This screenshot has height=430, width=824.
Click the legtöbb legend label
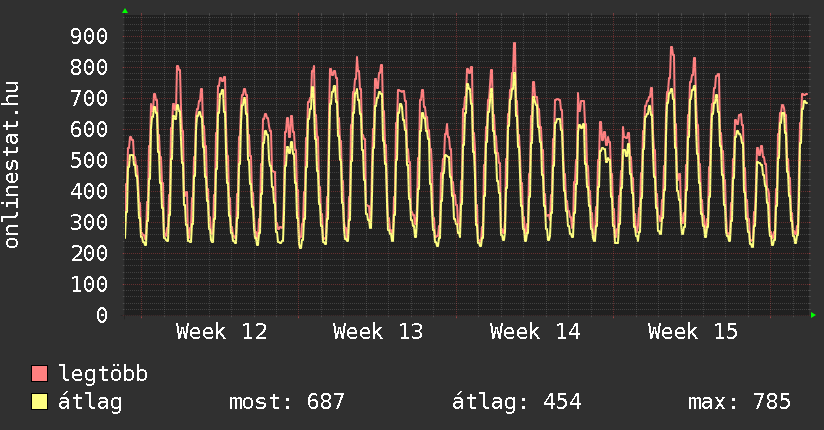[104, 374]
